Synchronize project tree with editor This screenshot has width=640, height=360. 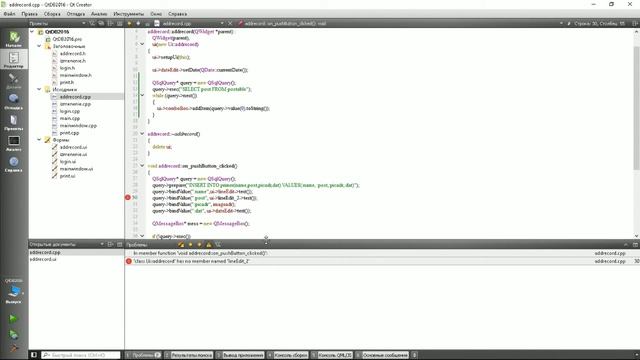pyautogui.click(x=101, y=24)
